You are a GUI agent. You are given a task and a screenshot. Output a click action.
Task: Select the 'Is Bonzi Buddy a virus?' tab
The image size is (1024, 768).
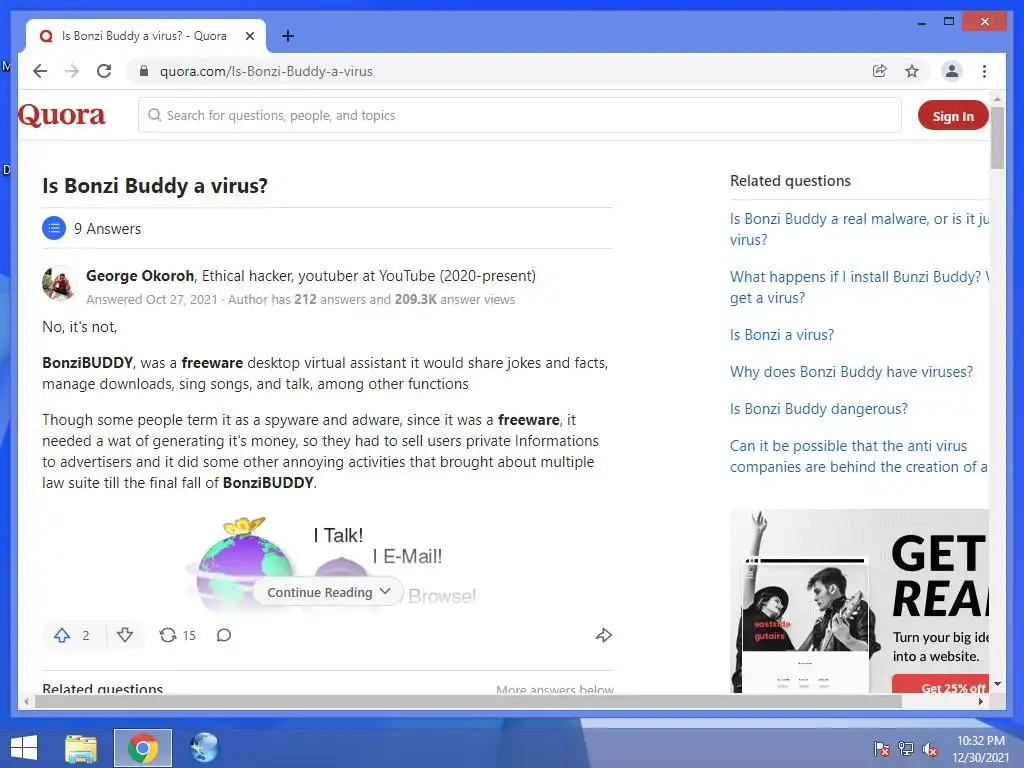pyautogui.click(x=145, y=36)
